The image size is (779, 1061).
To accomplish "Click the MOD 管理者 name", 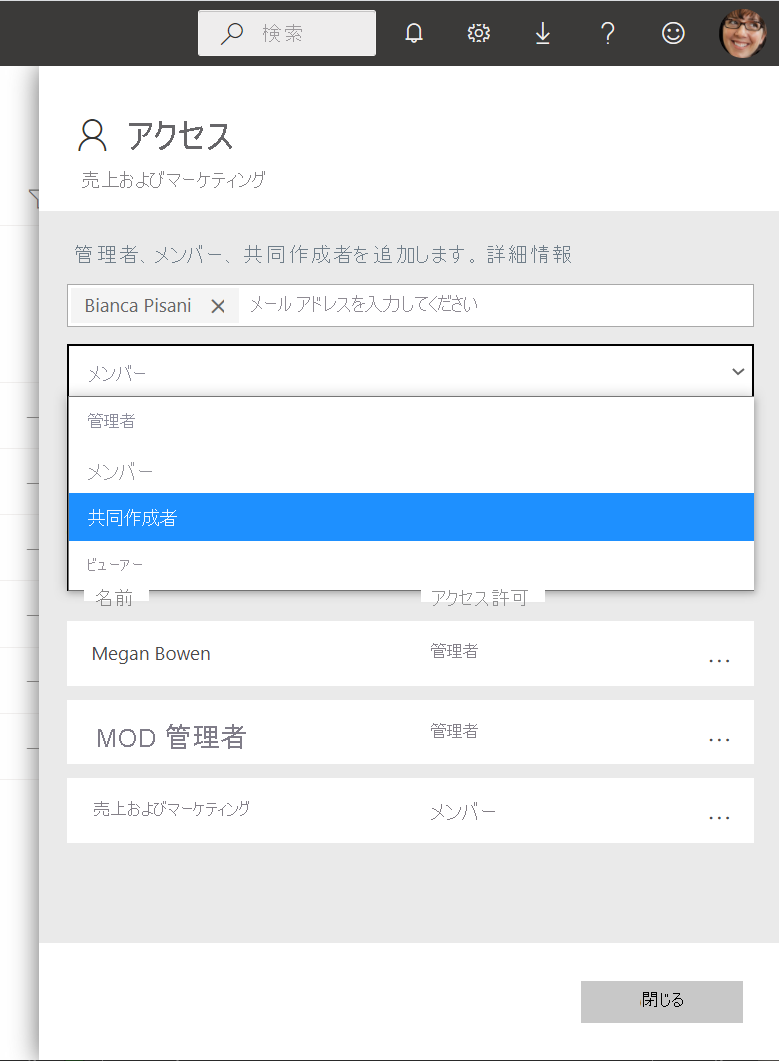I will tap(171, 737).
